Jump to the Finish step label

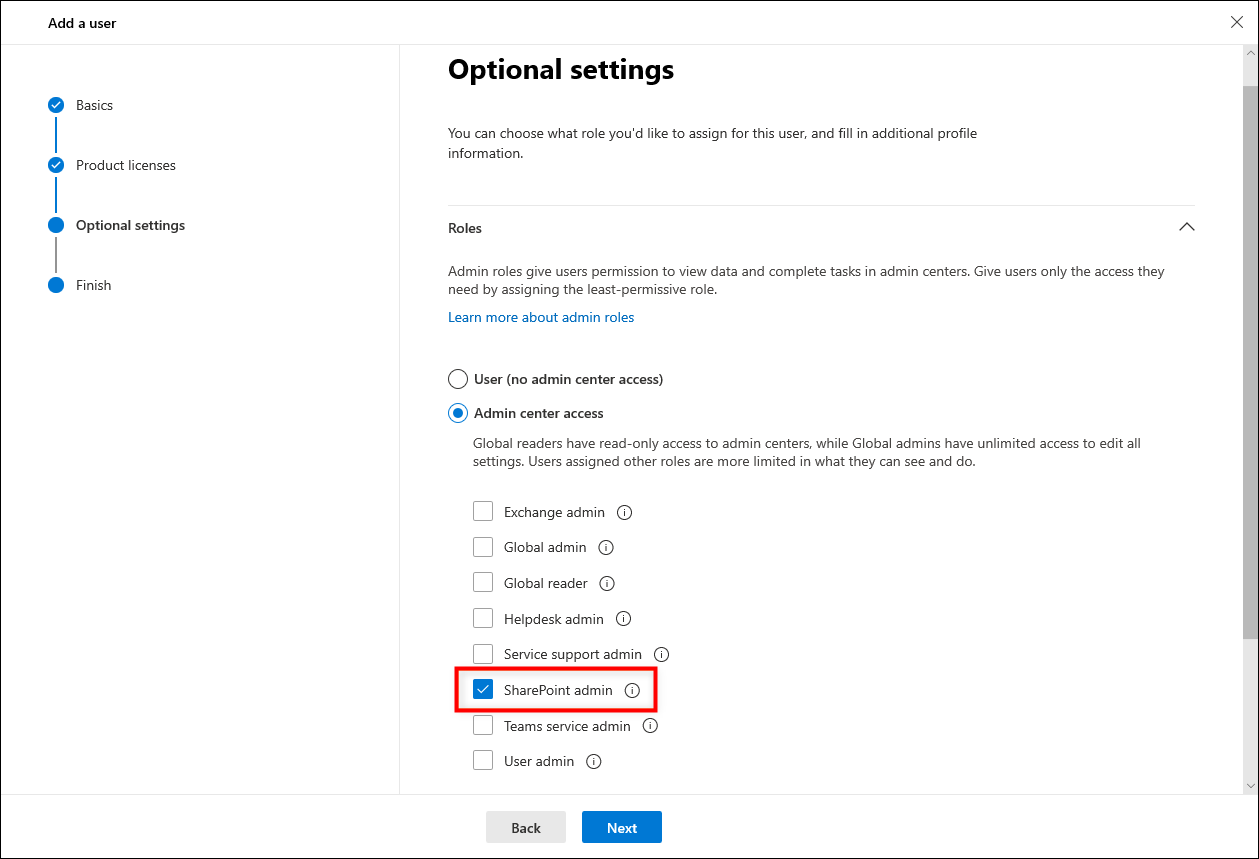click(93, 285)
